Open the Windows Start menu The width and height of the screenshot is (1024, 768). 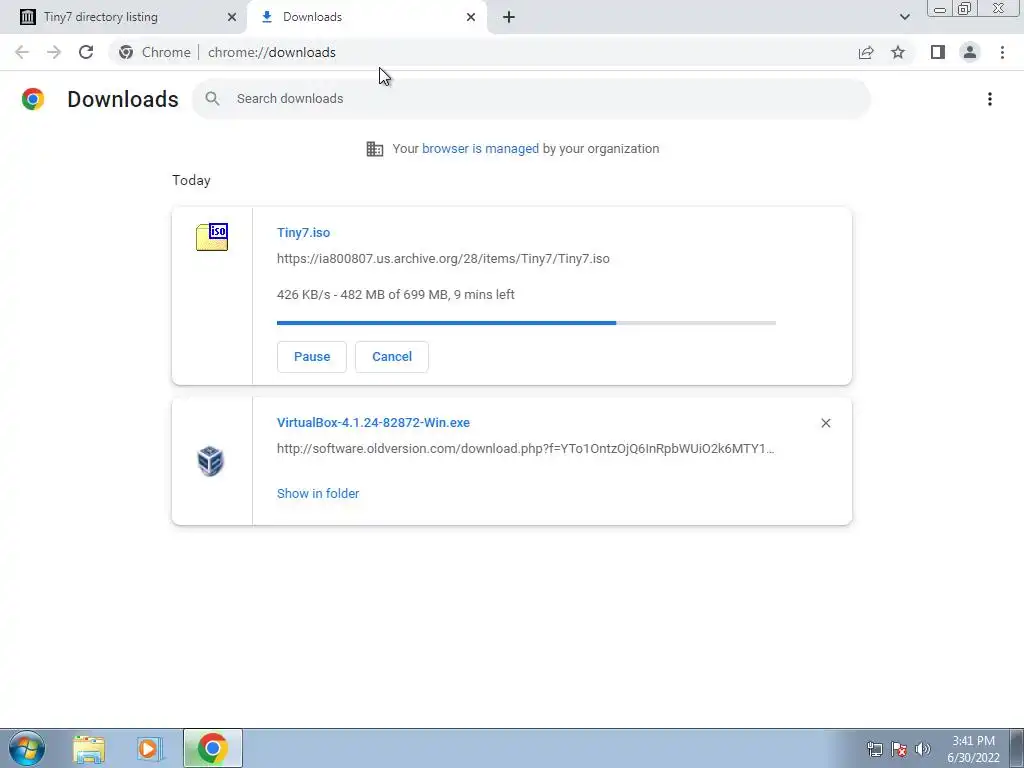click(x=27, y=748)
